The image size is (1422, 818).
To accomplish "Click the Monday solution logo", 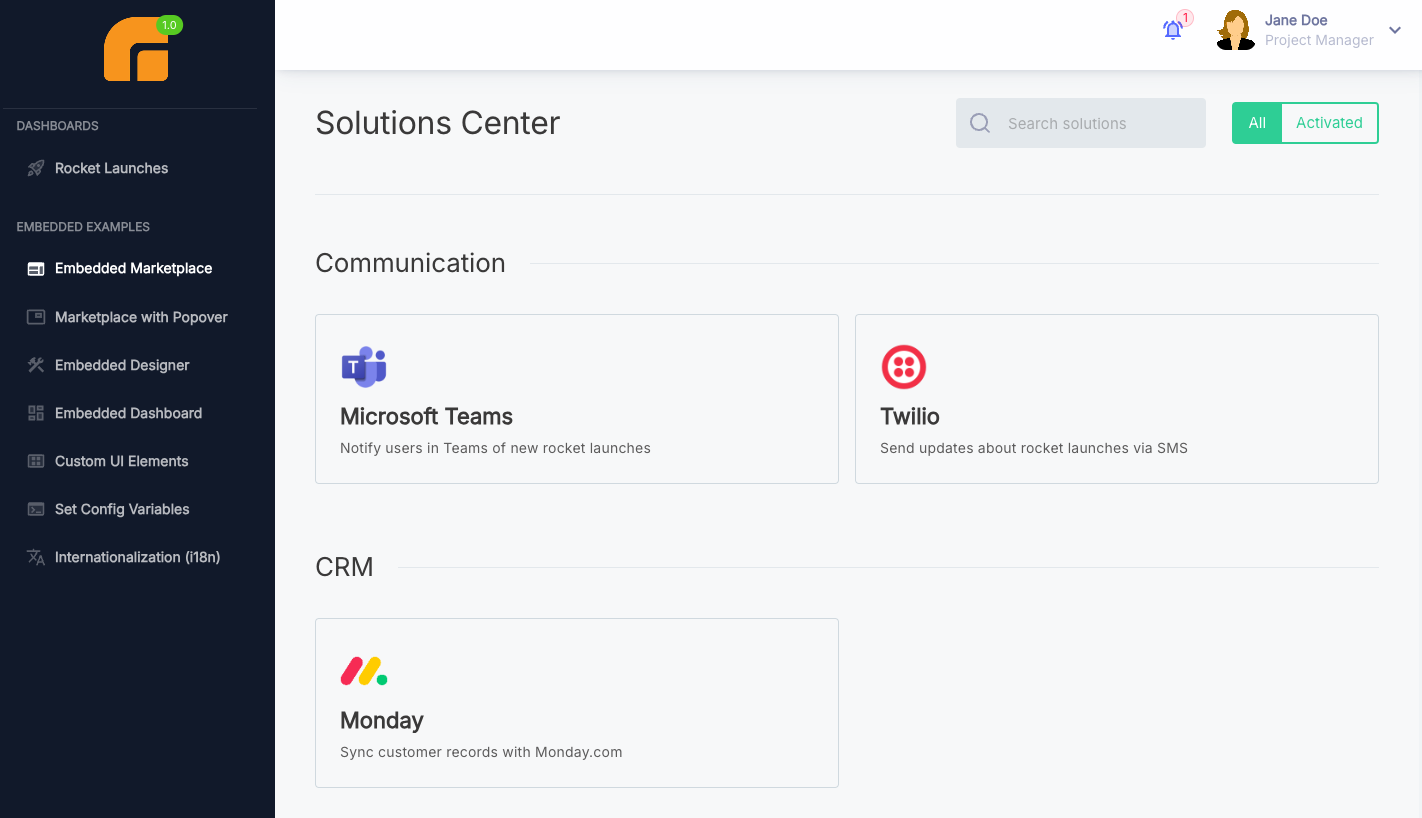I will point(364,671).
